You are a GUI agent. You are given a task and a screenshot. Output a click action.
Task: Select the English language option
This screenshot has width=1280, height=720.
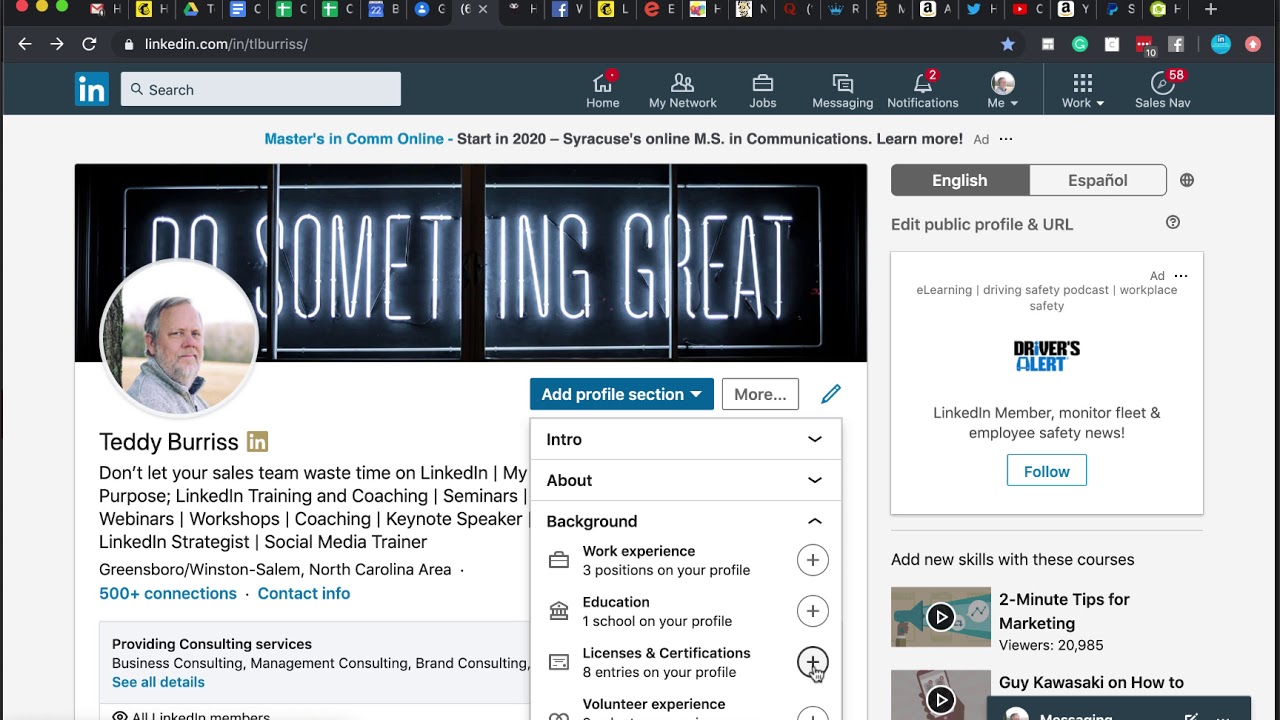[x=959, y=180]
